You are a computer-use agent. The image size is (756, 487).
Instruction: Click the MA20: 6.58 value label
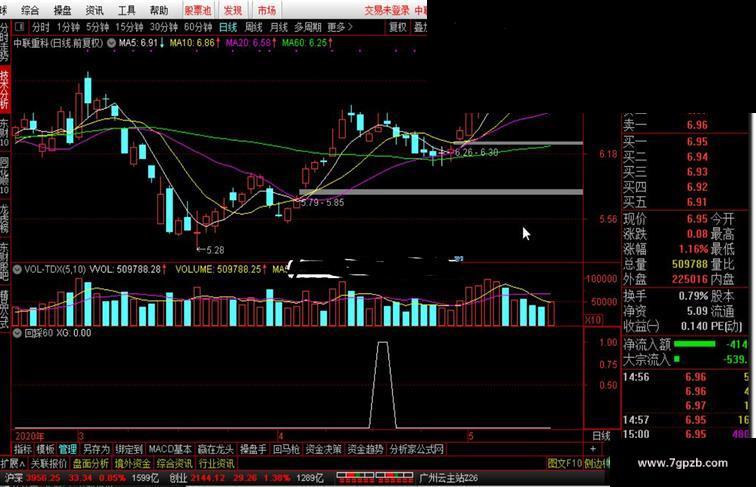pos(251,43)
